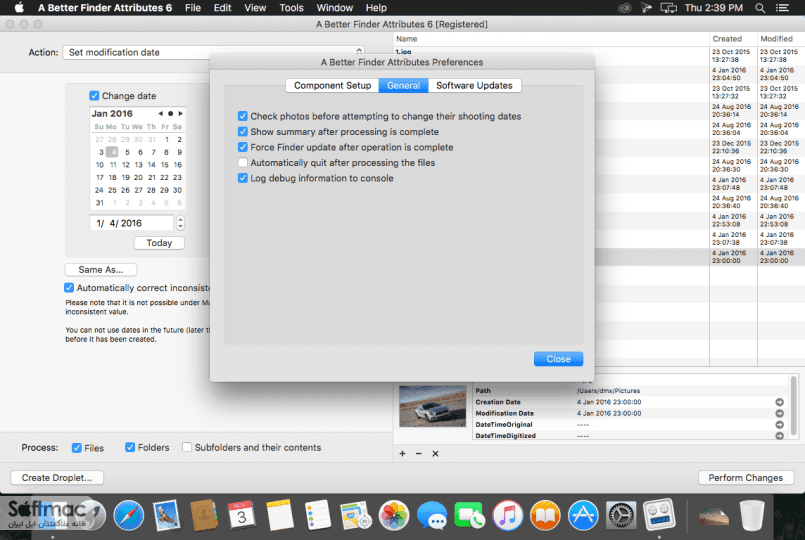The image size is (805, 540).
Task: Jump to the current month via calendar dot
Action: pyautogui.click(x=170, y=113)
